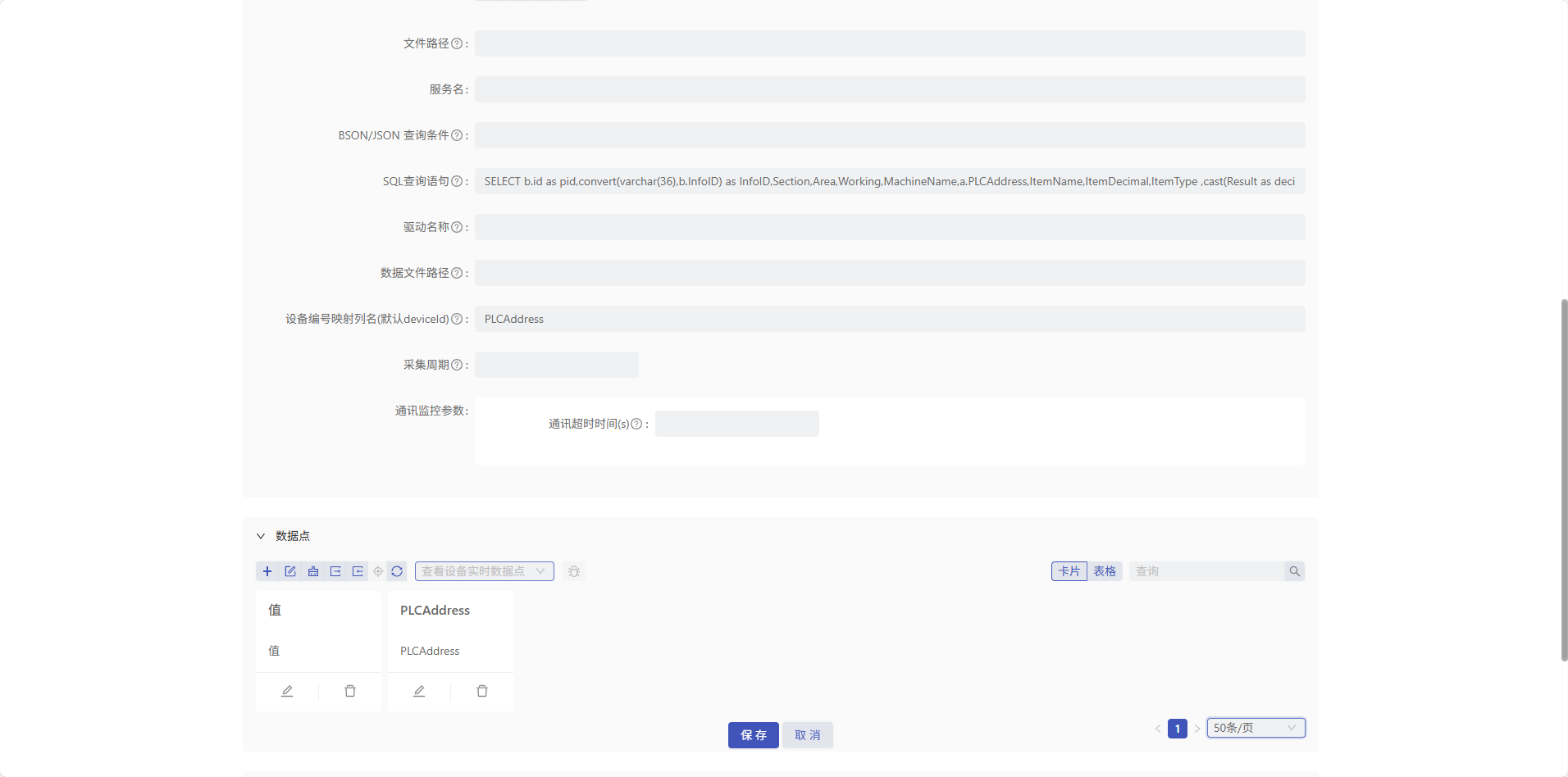This screenshot has height=777, width=1568.
Task: Add a new data point with the plus icon
Action: click(x=267, y=571)
